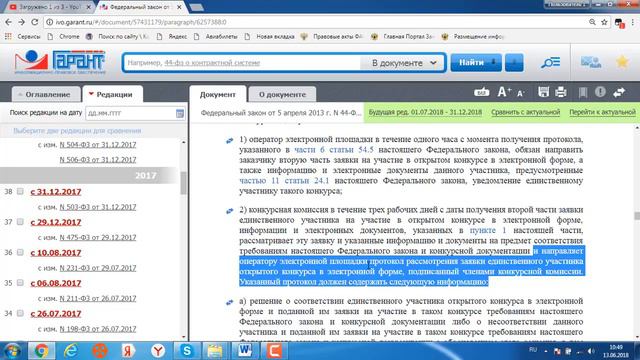The height and width of the screenshot is (360, 640).
Task: Switch to the Документ tab
Action: [218, 94]
